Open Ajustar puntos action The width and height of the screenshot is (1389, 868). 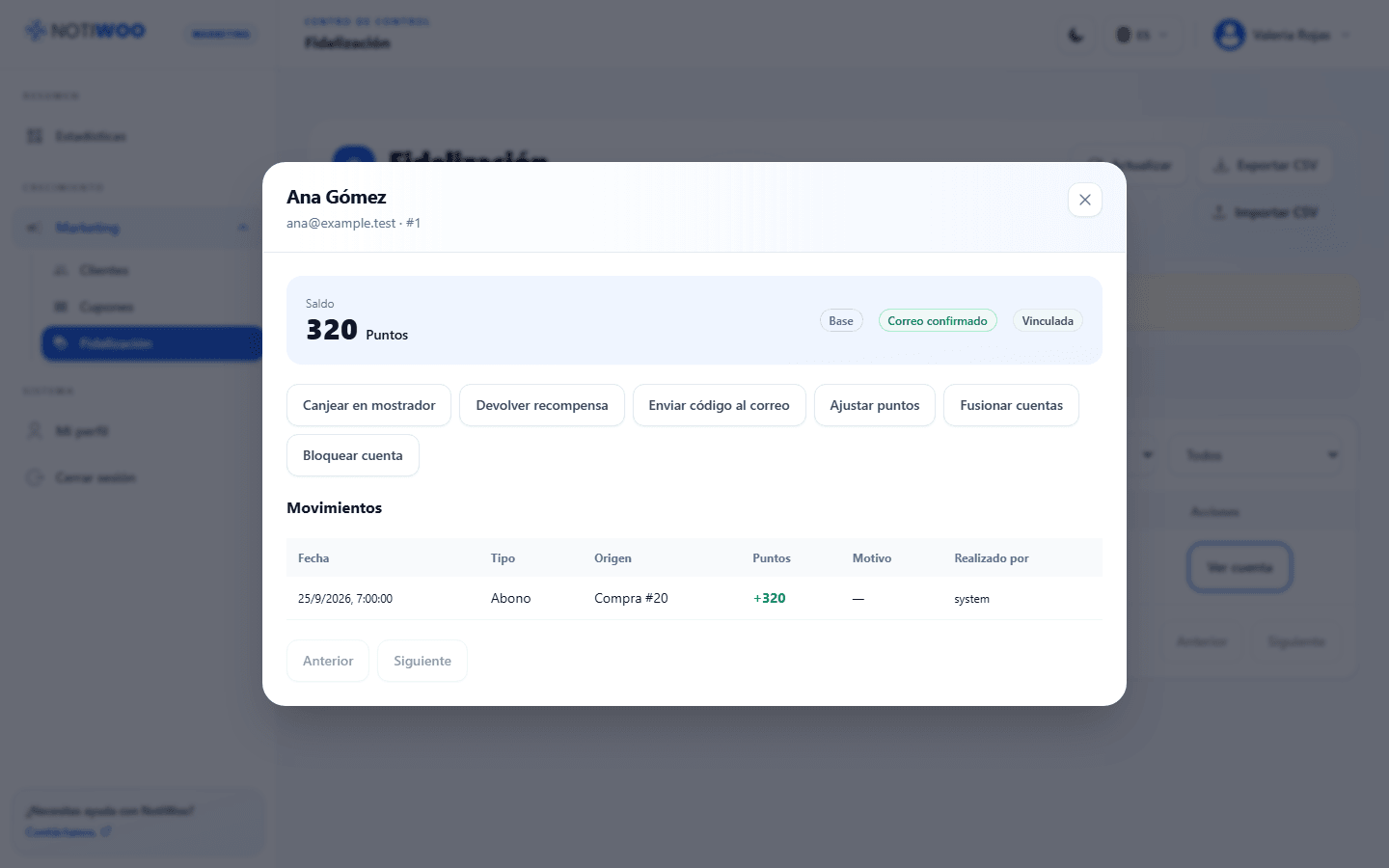875,405
